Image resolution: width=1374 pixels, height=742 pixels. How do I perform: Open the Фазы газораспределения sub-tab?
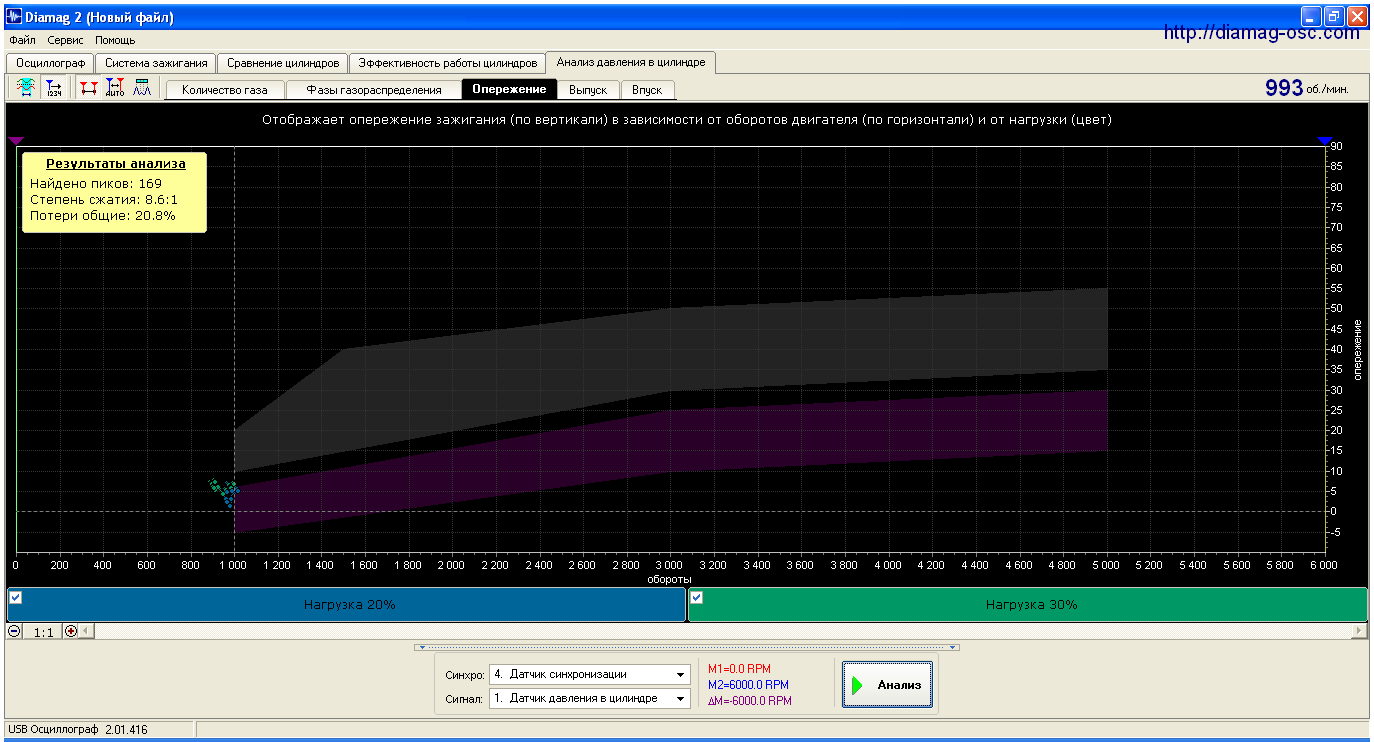click(374, 90)
